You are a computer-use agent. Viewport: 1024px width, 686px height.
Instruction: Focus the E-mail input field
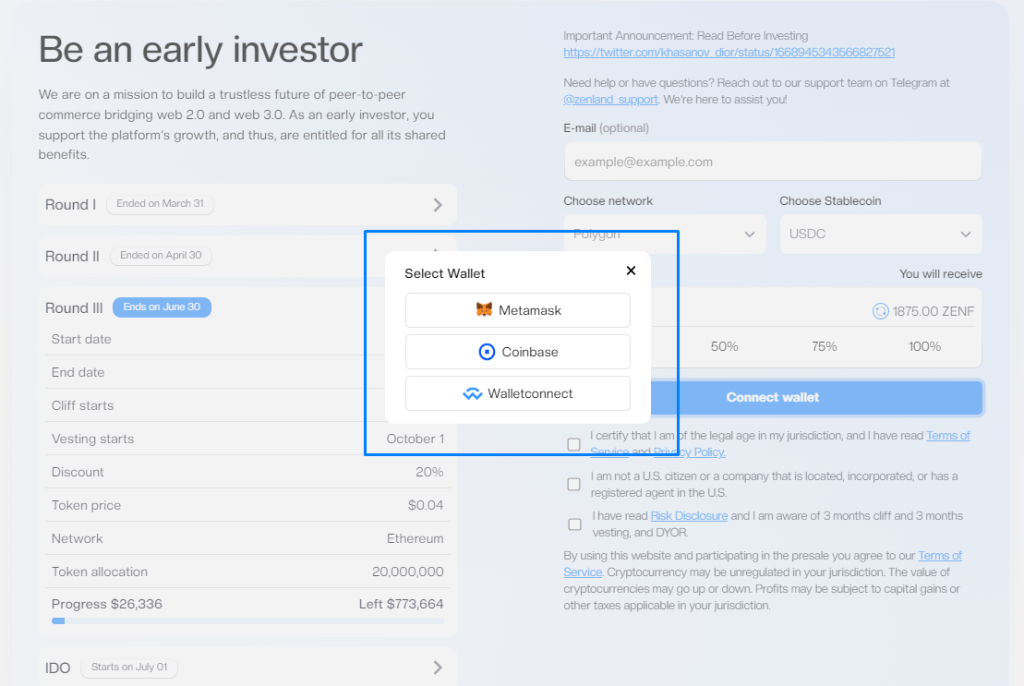[x=773, y=161]
